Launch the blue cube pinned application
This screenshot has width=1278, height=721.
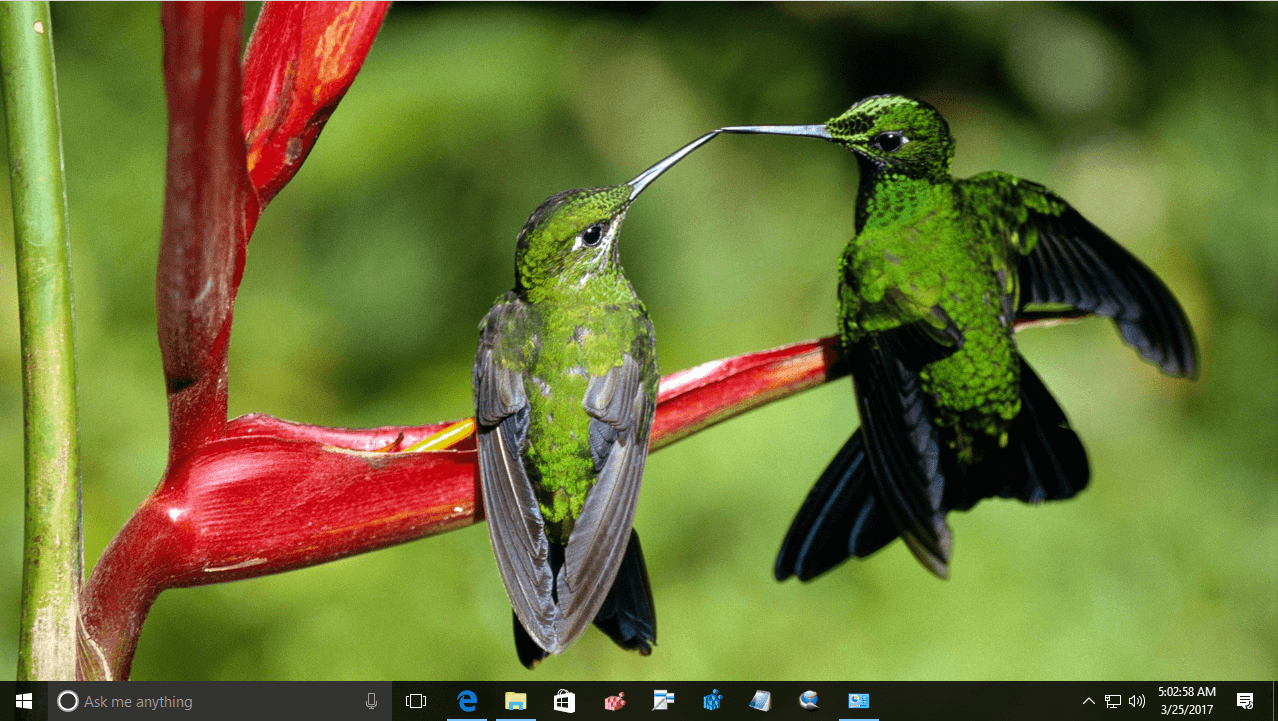(711, 701)
